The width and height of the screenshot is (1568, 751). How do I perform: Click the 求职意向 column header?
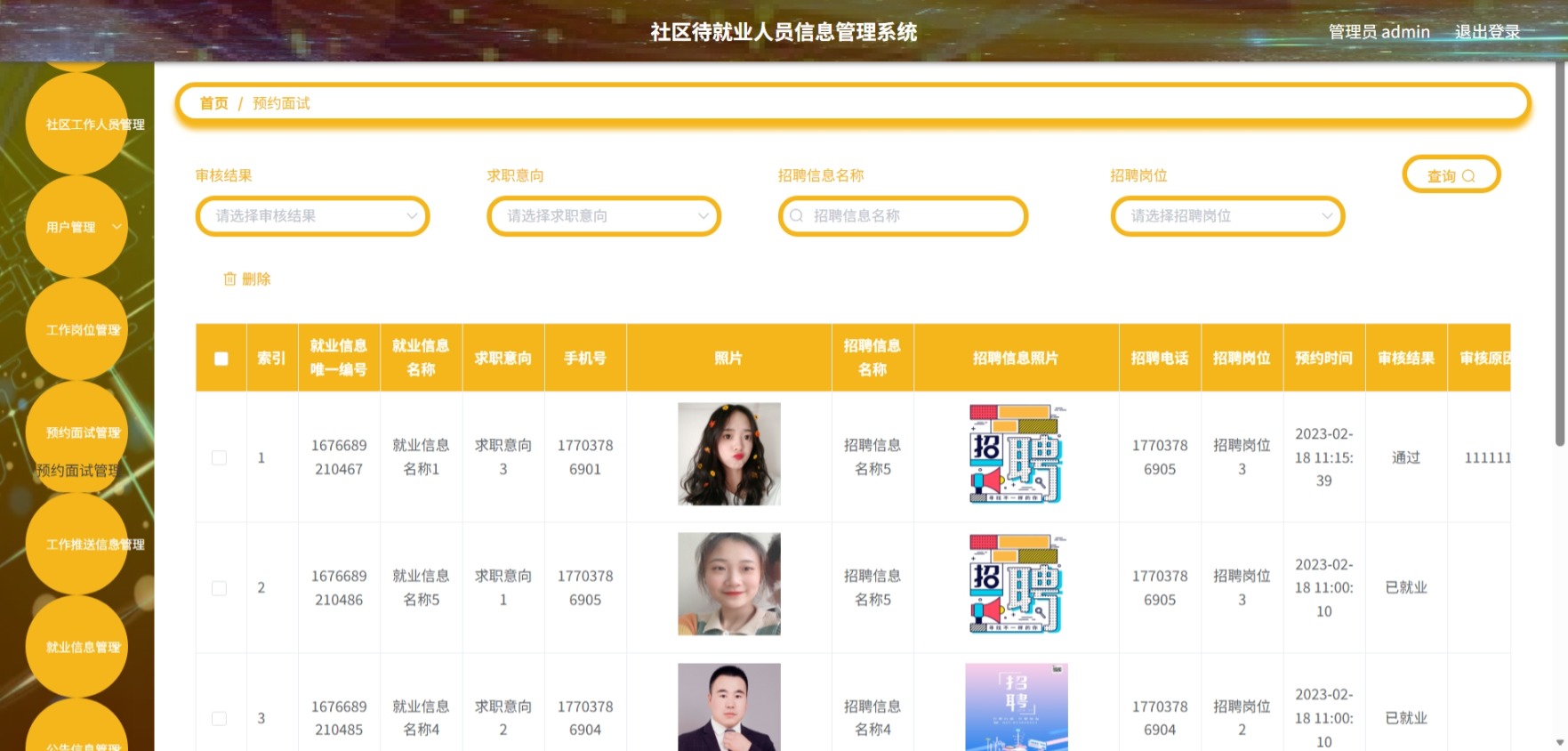click(x=503, y=358)
